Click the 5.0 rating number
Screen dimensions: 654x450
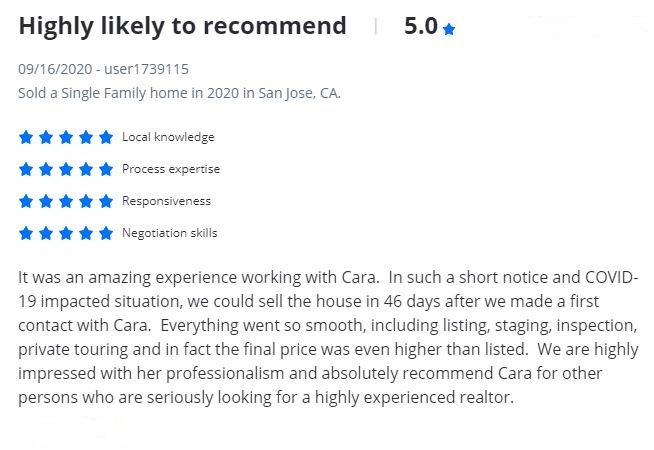[x=420, y=26]
